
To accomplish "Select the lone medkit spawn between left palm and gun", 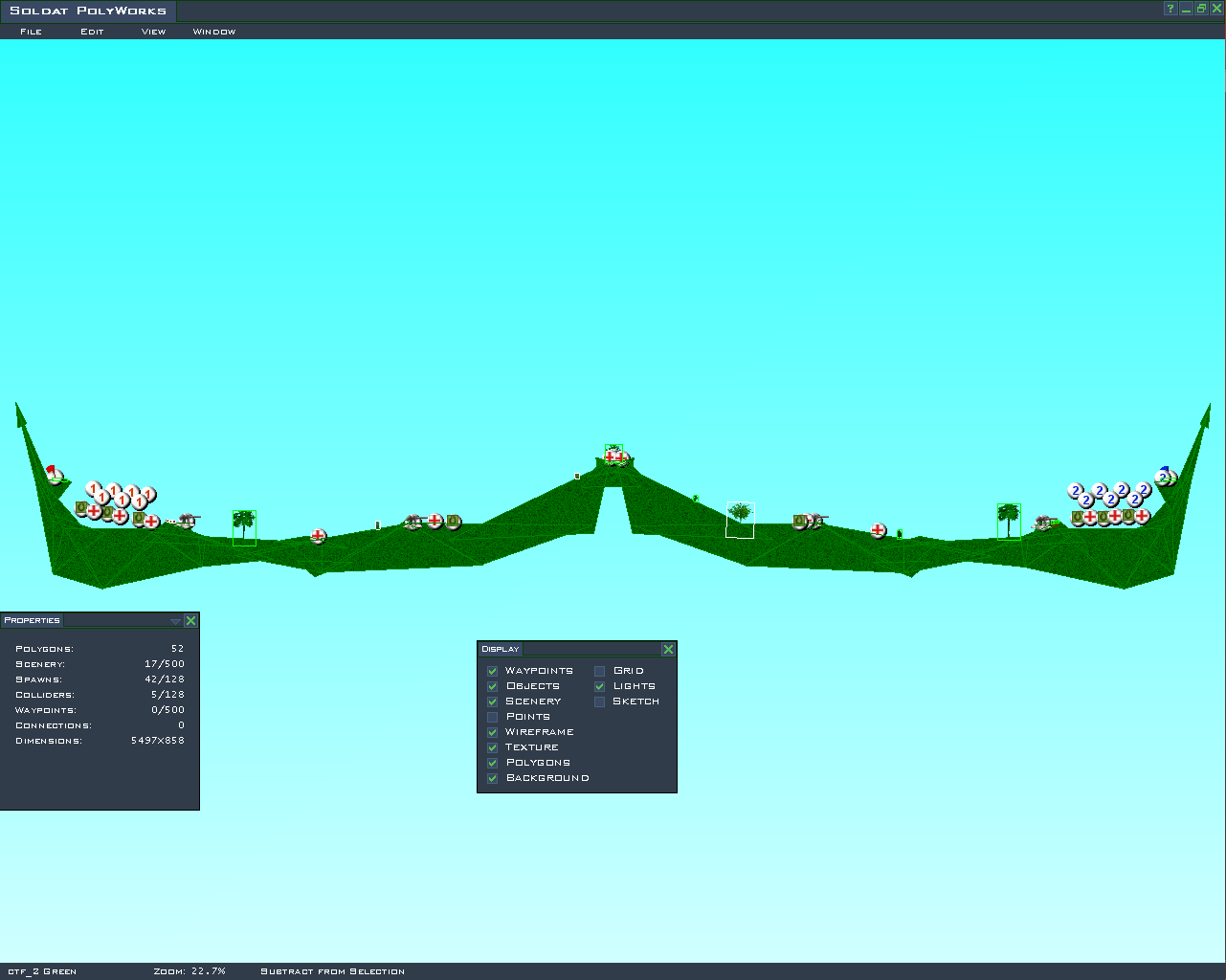I will point(318,536).
